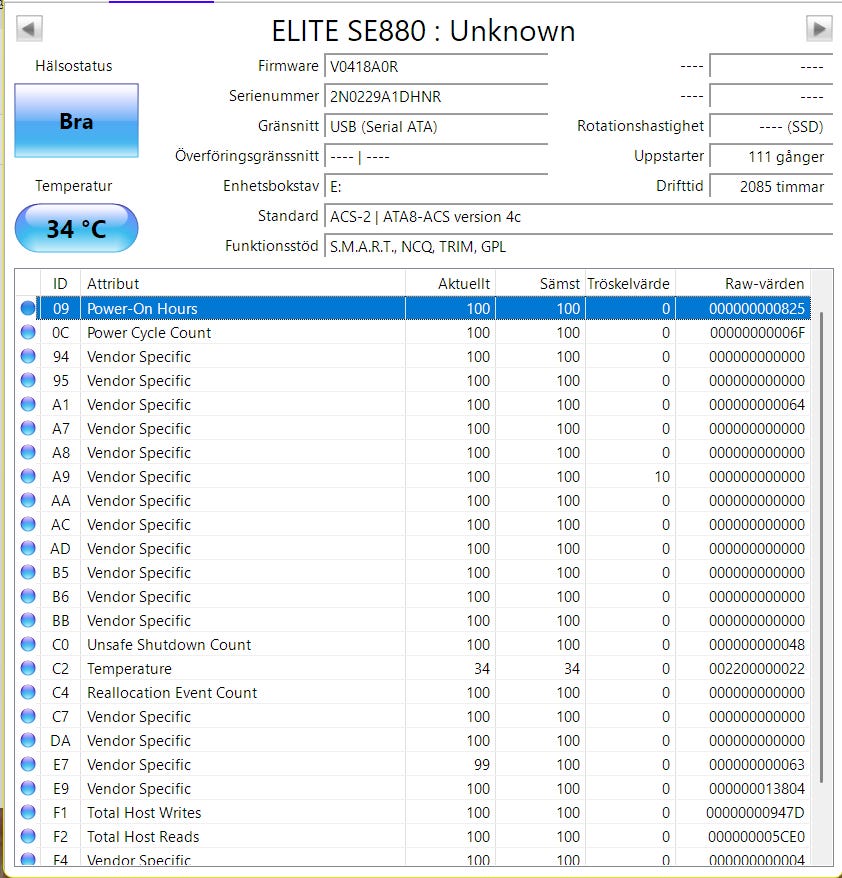Click the Serienummer field value

[436, 97]
